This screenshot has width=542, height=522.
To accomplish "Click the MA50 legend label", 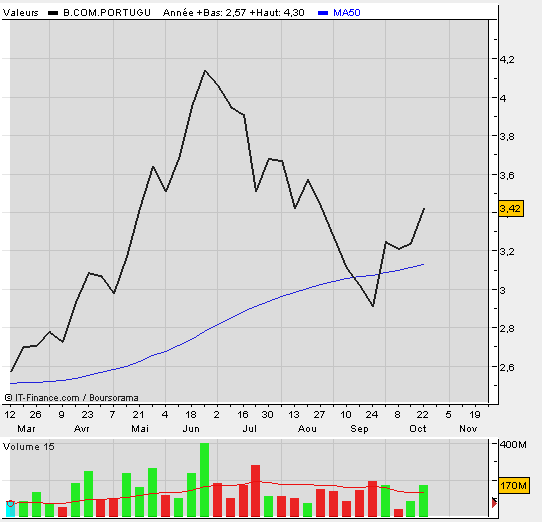I will point(347,13).
